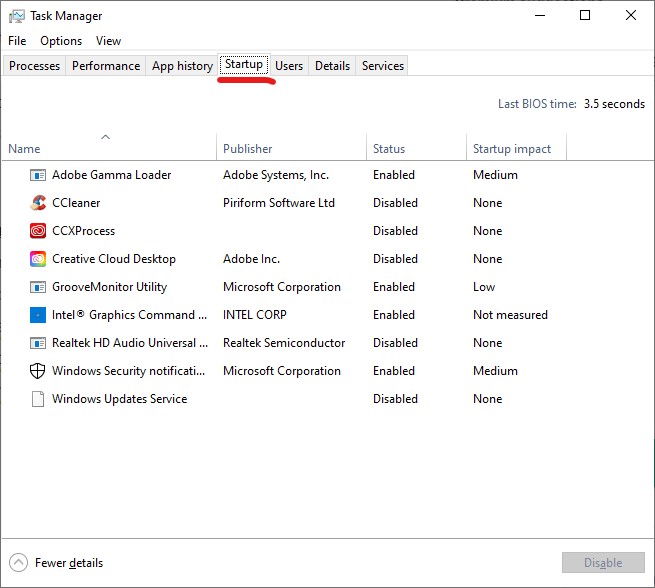Sort by the Name column header
This screenshot has height=588, width=655.
coord(109,146)
